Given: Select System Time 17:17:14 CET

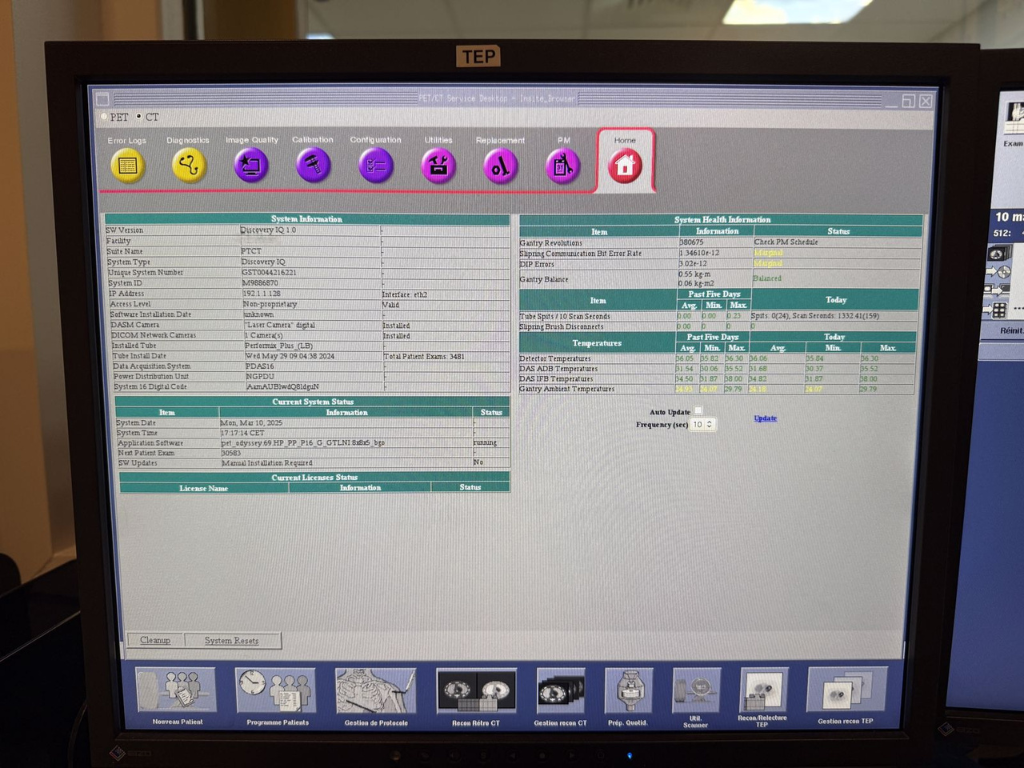Looking at the screenshot, I should click(x=242, y=432).
